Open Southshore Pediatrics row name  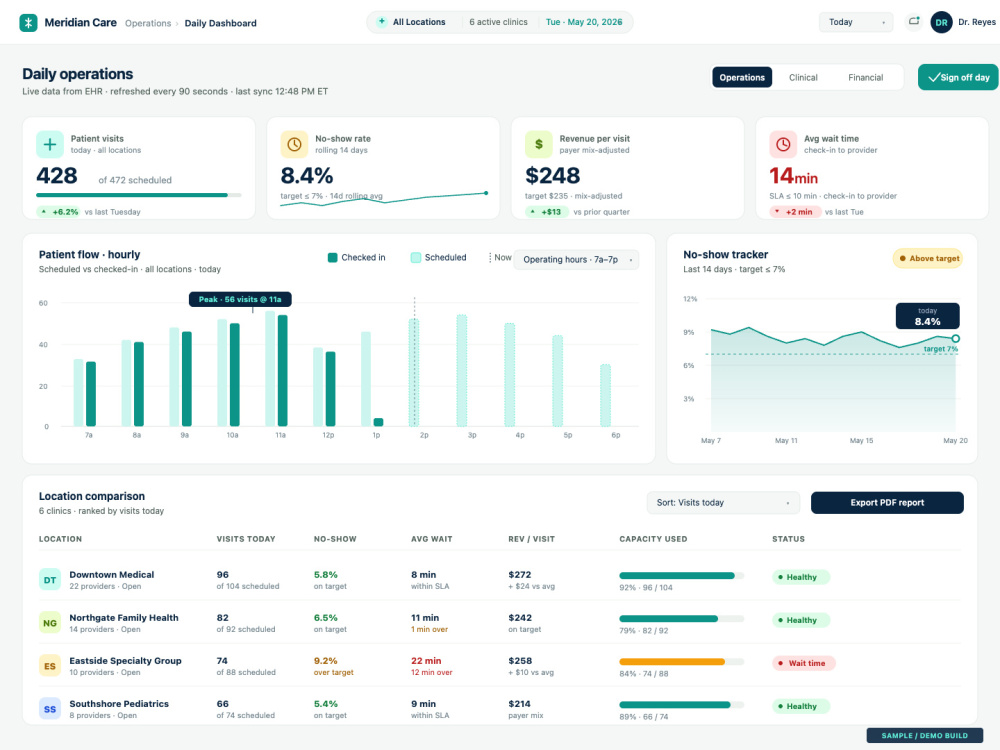point(119,703)
